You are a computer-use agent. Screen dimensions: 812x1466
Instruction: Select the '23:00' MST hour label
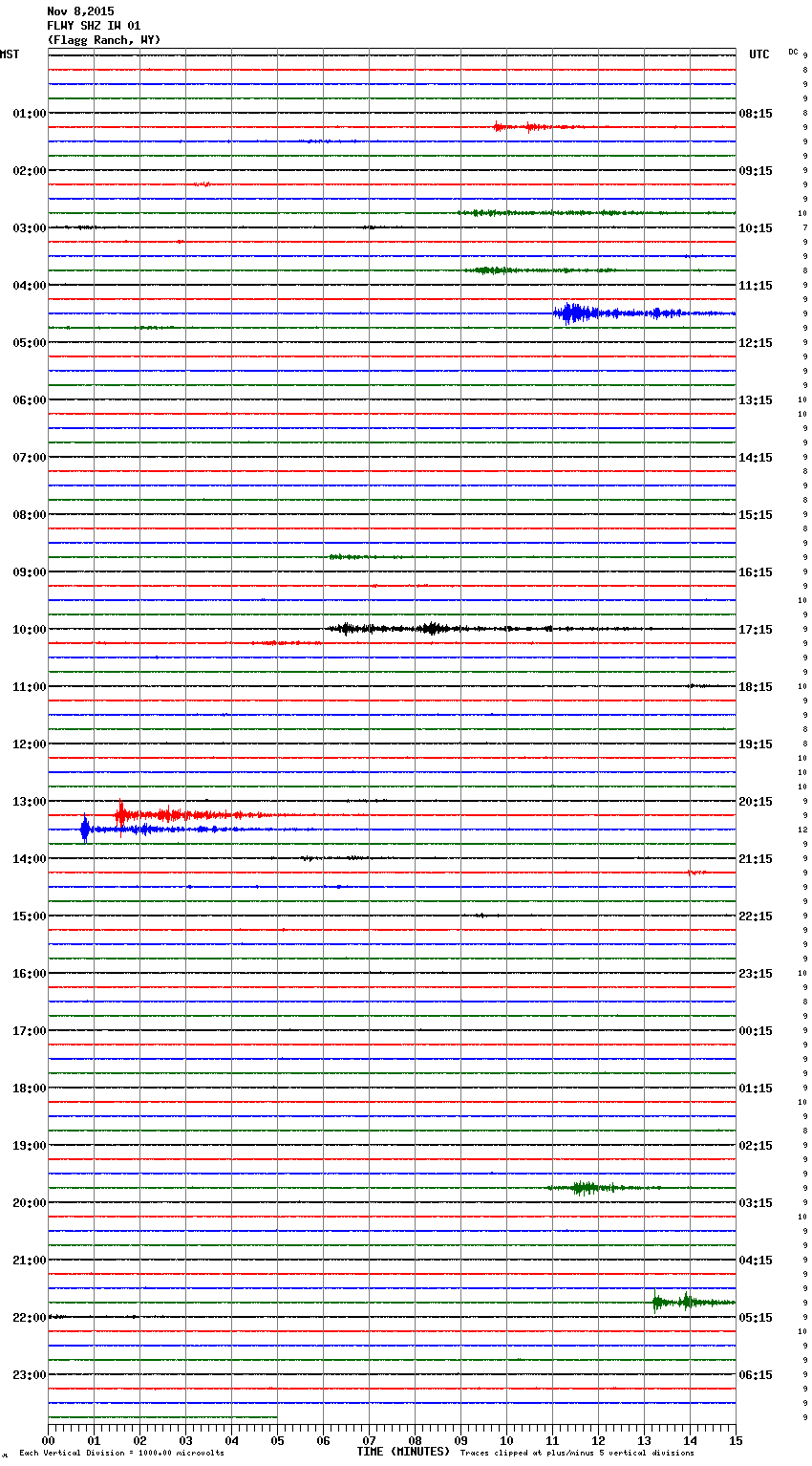tap(30, 1375)
